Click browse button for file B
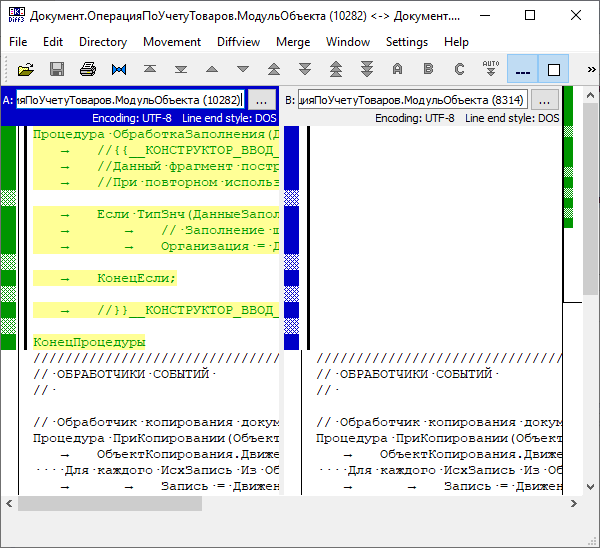The height and width of the screenshot is (548, 600). tap(544, 100)
